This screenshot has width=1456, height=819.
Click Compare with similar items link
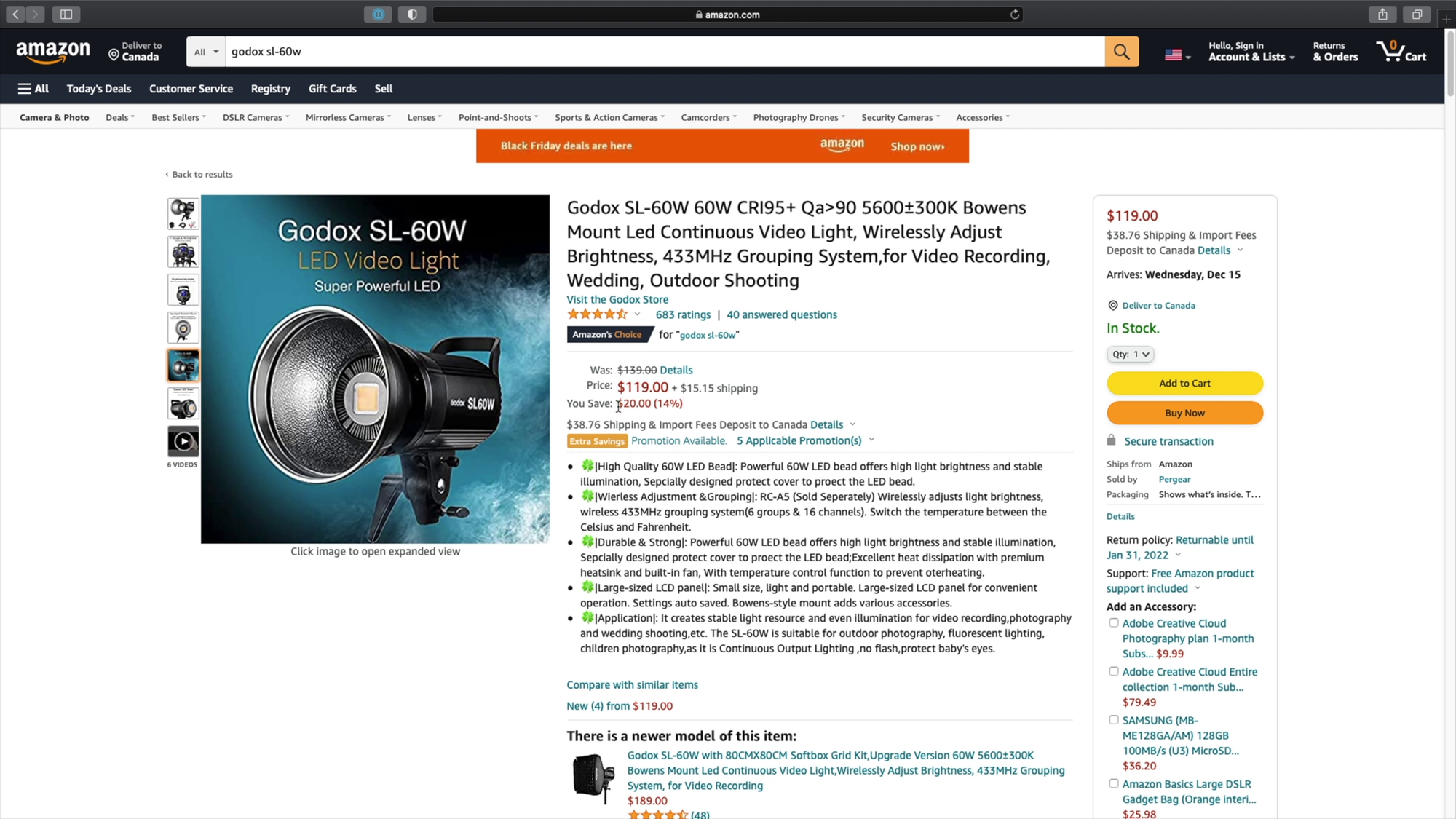pyautogui.click(x=632, y=684)
